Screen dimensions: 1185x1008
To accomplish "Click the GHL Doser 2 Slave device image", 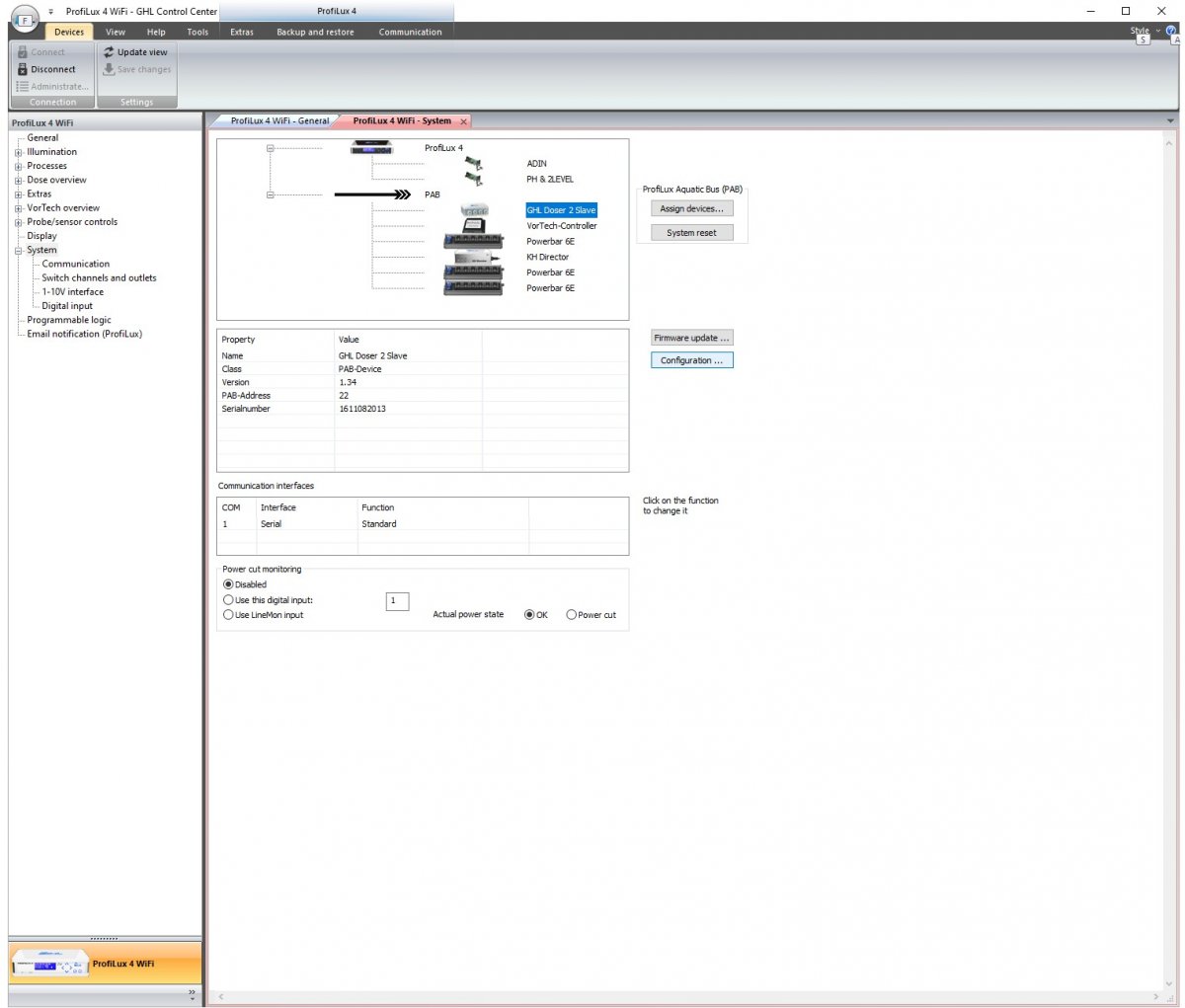I will 474,210.
